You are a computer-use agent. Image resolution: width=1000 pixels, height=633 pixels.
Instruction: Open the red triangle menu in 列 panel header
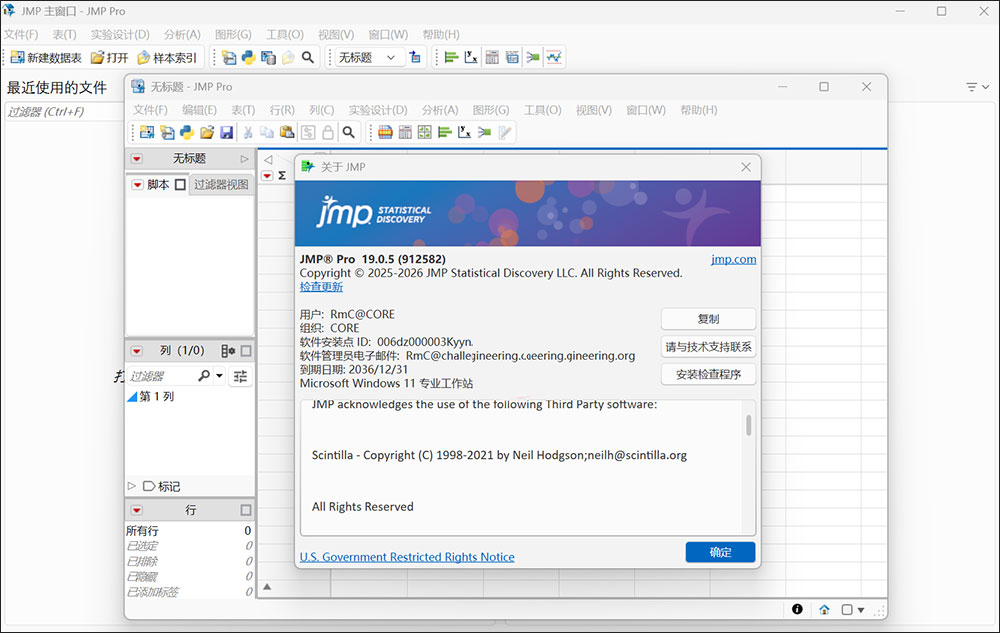[136, 351]
